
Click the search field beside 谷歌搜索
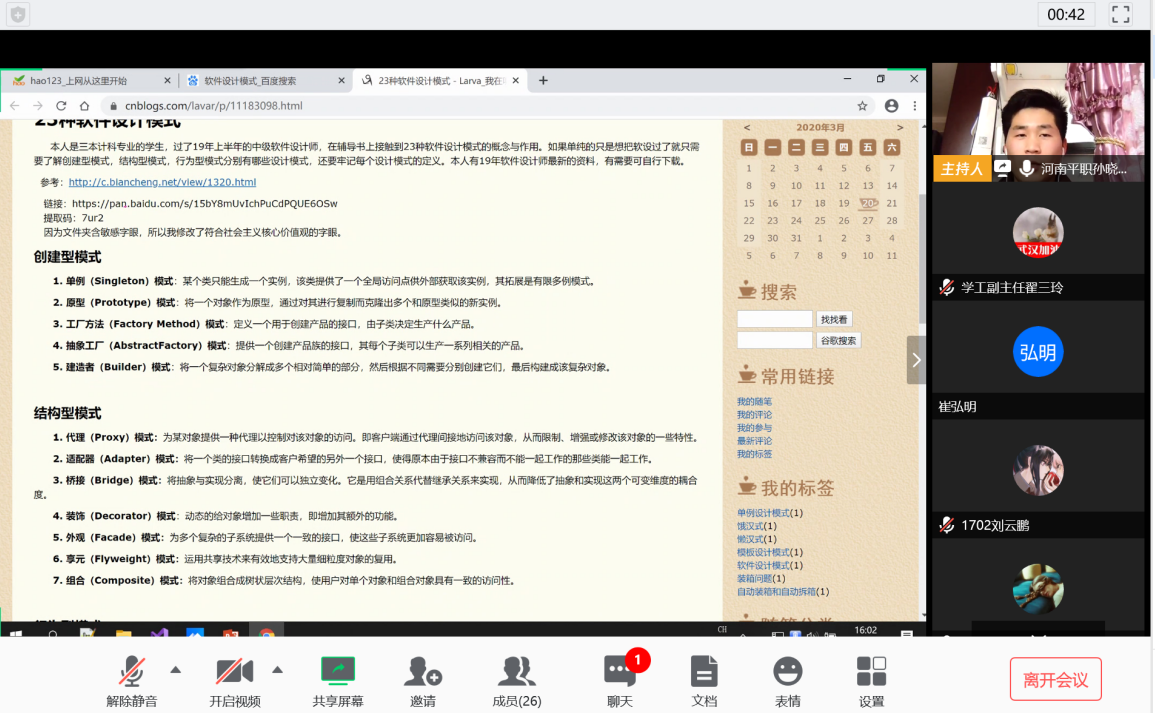(774, 340)
